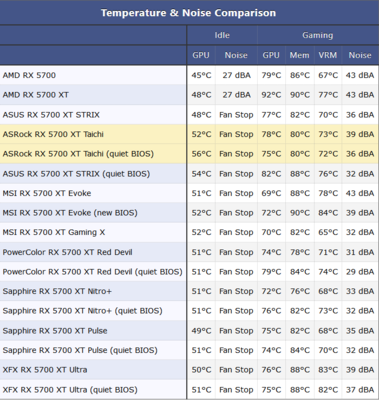The height and width of the screenshot is (400, 379).
Task: Click the 86°C Mem value for AMD RX 5700
Action: tap(300, 75)
